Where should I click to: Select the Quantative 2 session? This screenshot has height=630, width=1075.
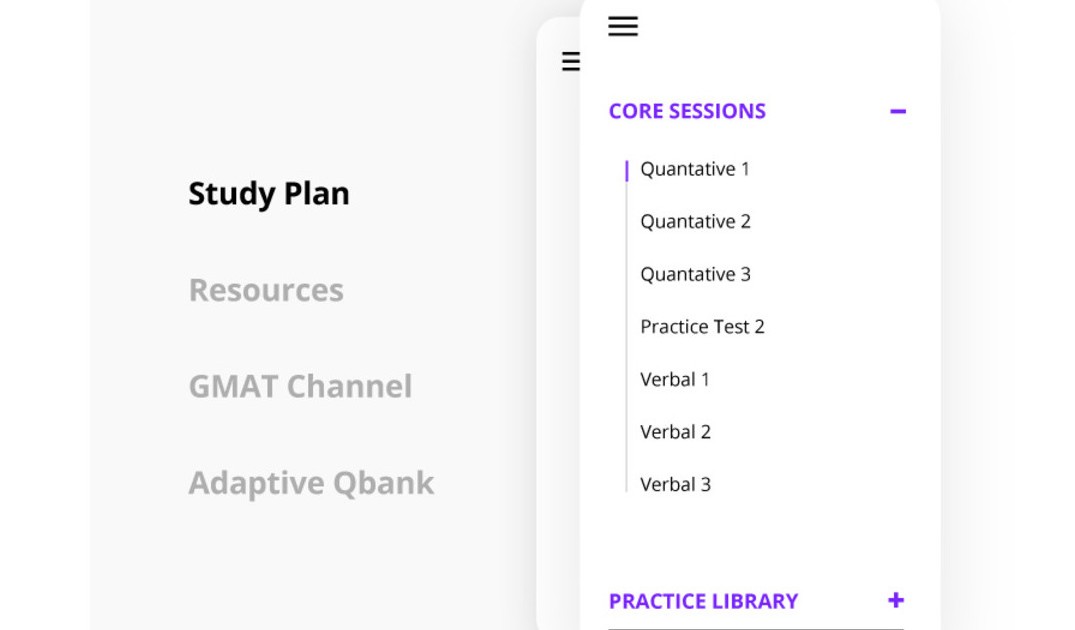click(x=695, y=221)
